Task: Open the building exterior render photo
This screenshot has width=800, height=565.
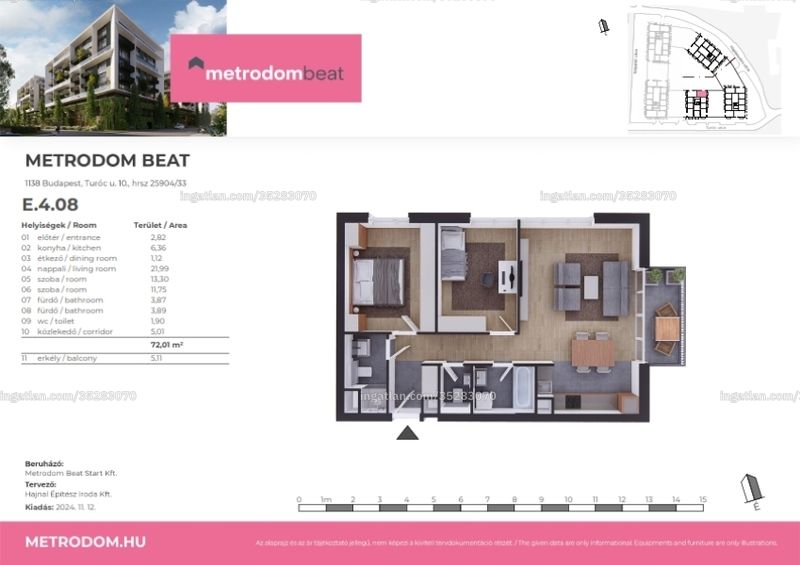Action: tap(113, 68)
